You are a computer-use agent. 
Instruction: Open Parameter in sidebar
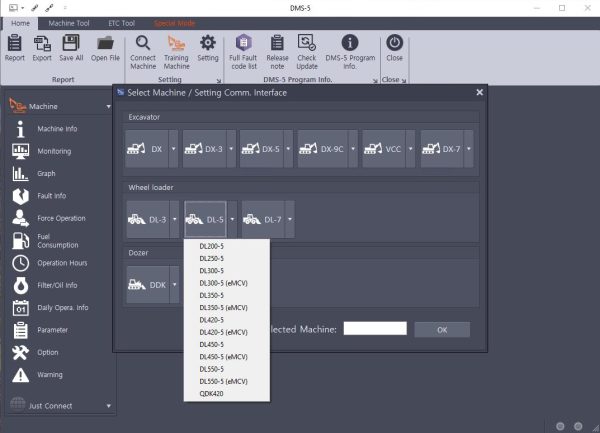point(52,330)
